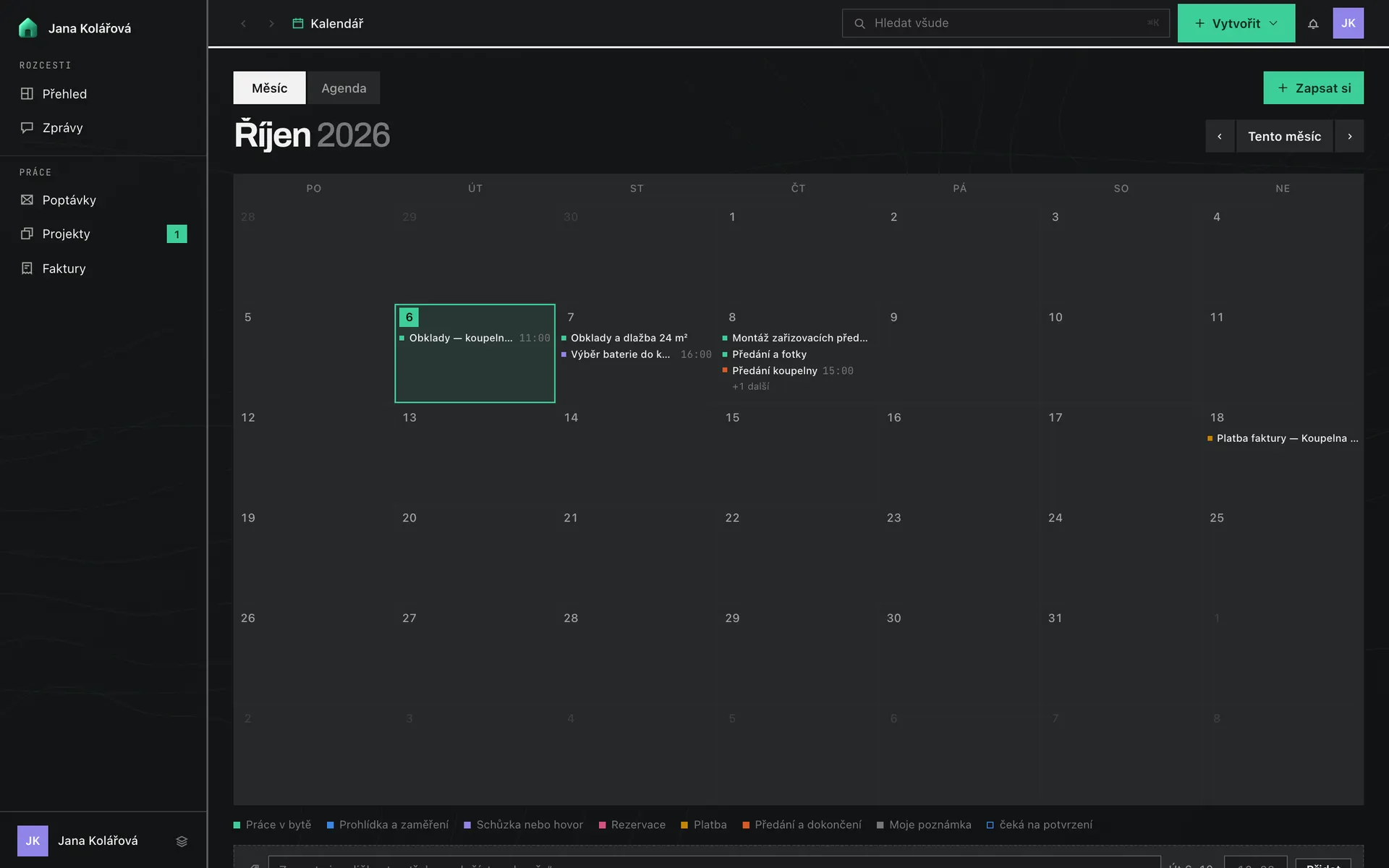1389x868 pixels.
Task: Click the JK avatar in sidebar footer
Action: 33,841
